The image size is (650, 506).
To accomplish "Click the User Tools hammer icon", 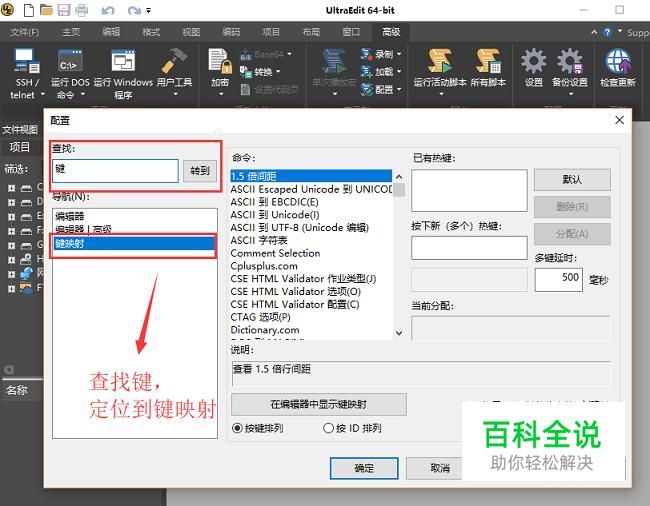I will 174,61.
